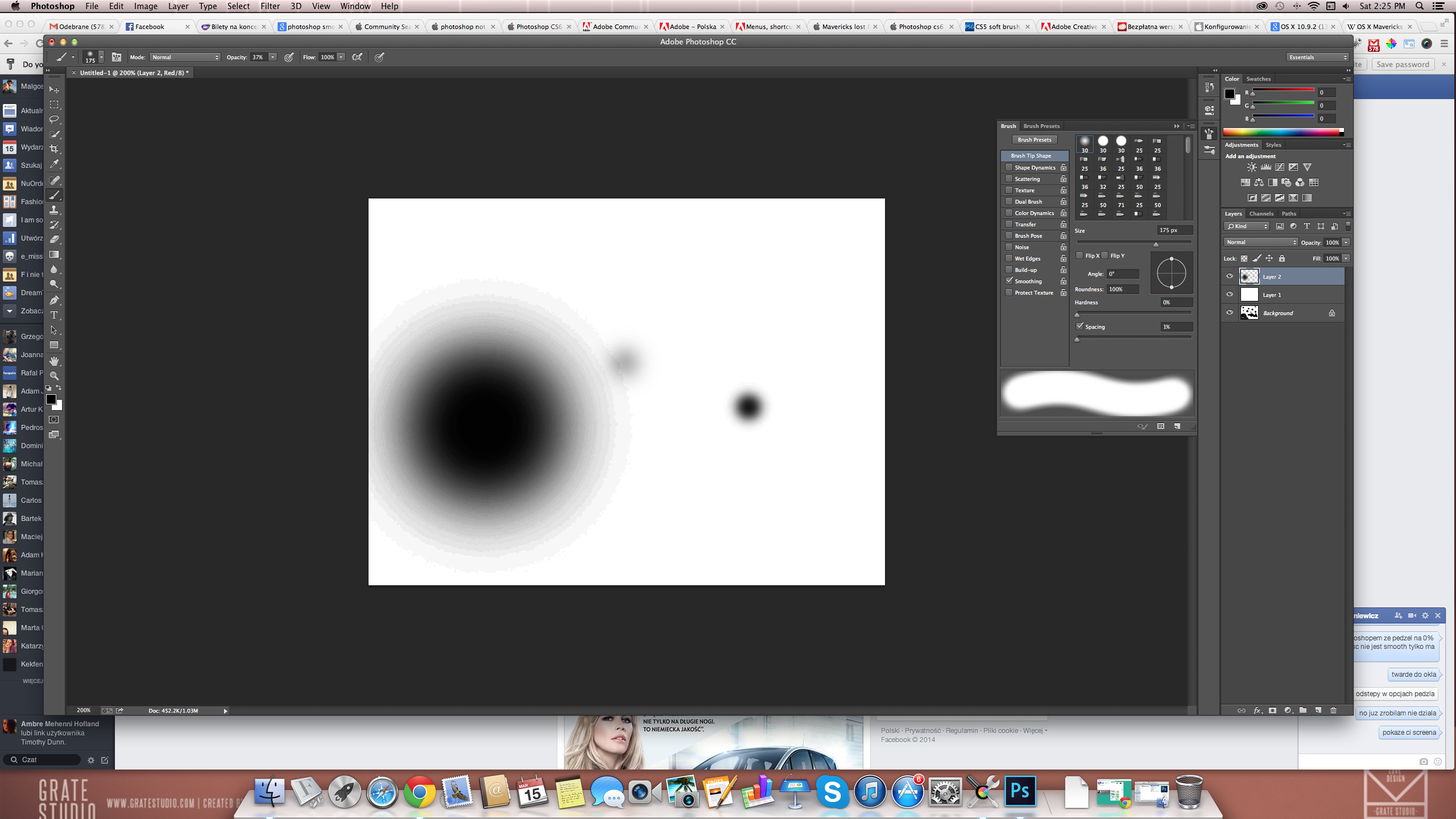1456x819 pixels.
Task: Open the brush Mode dropdown
Action: 185,57
